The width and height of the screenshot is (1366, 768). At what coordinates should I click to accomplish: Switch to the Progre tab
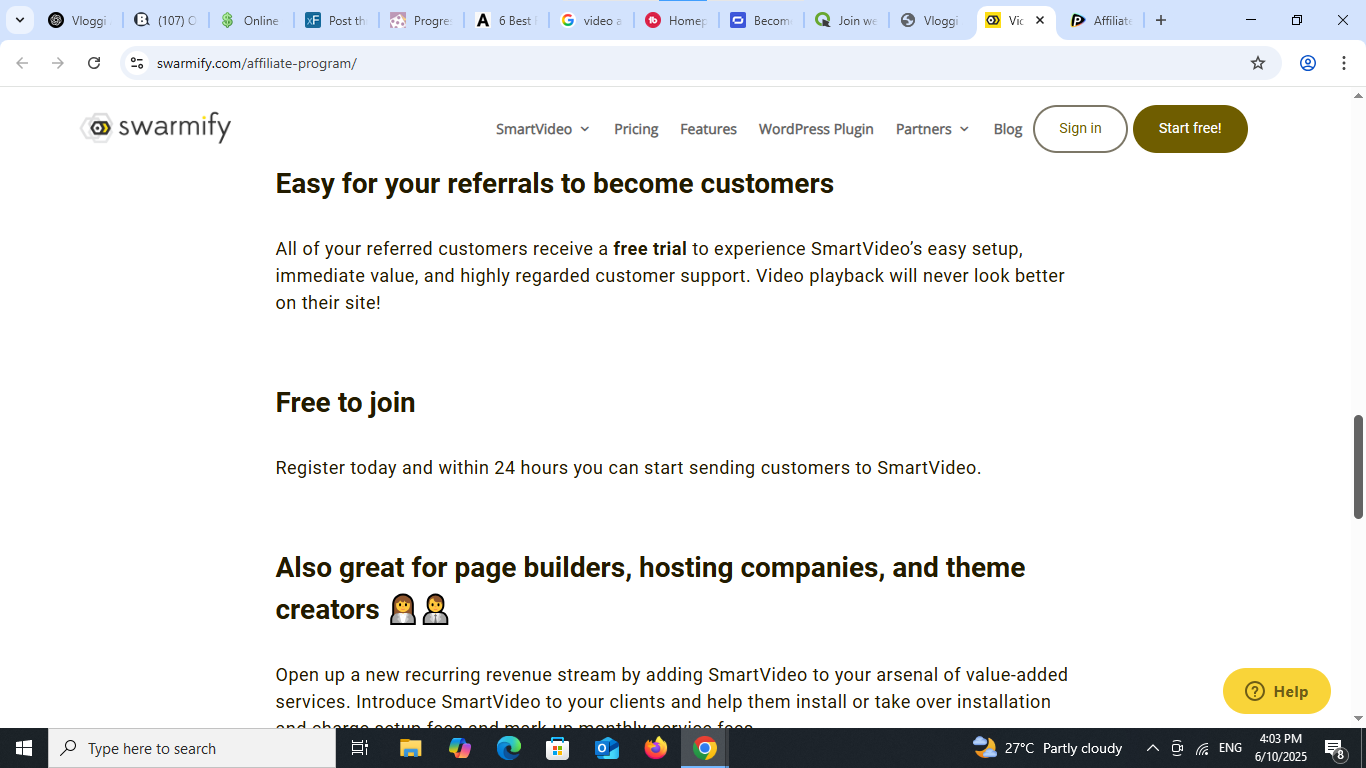[x=421, y=20]
